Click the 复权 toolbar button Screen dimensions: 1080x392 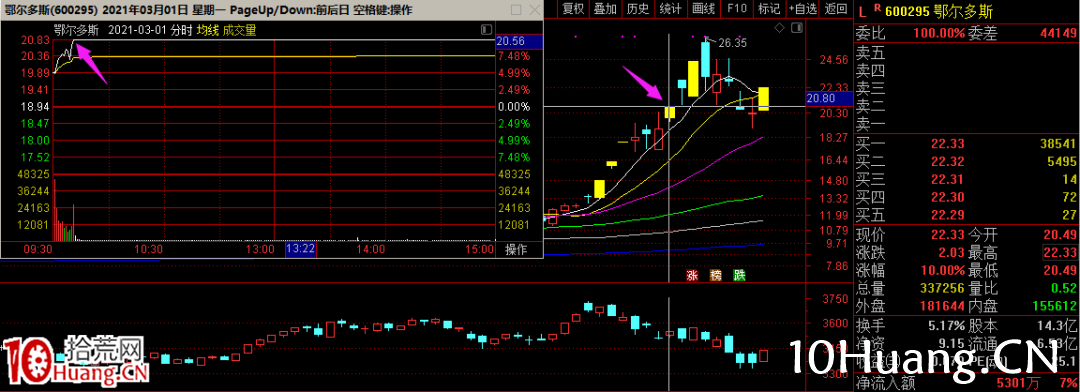[x=573, y=8]
